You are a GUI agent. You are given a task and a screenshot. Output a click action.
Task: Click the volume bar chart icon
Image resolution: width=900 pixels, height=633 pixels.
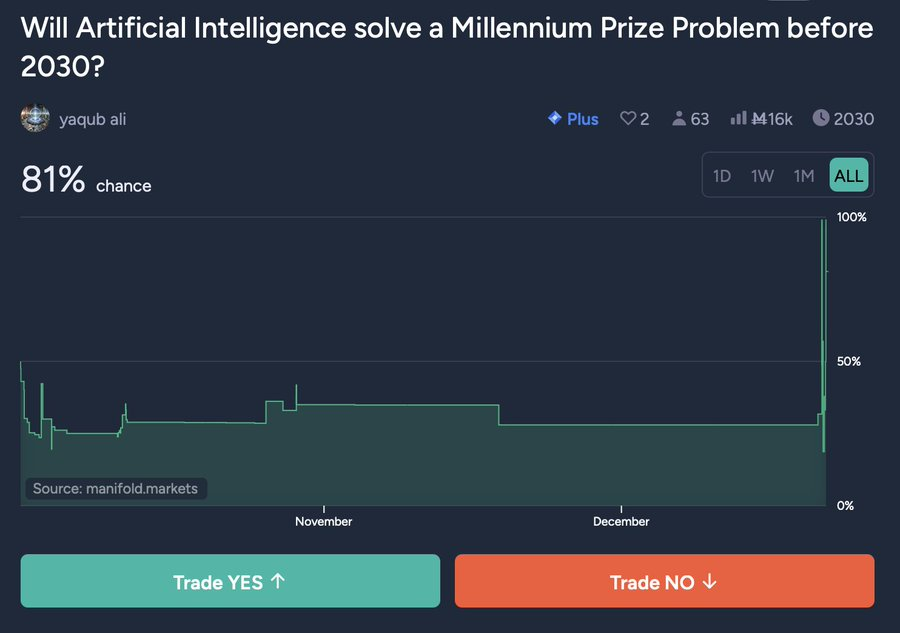pyautogui.click(x=738, y=118)
